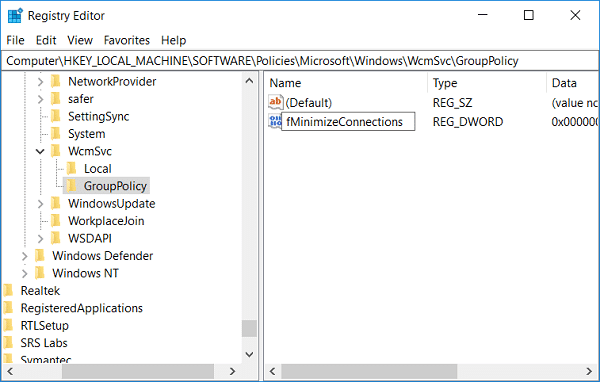The image size is (600, 382).
Task: Click the fMinimizeConnections name edit box
Action: point(348,121)
